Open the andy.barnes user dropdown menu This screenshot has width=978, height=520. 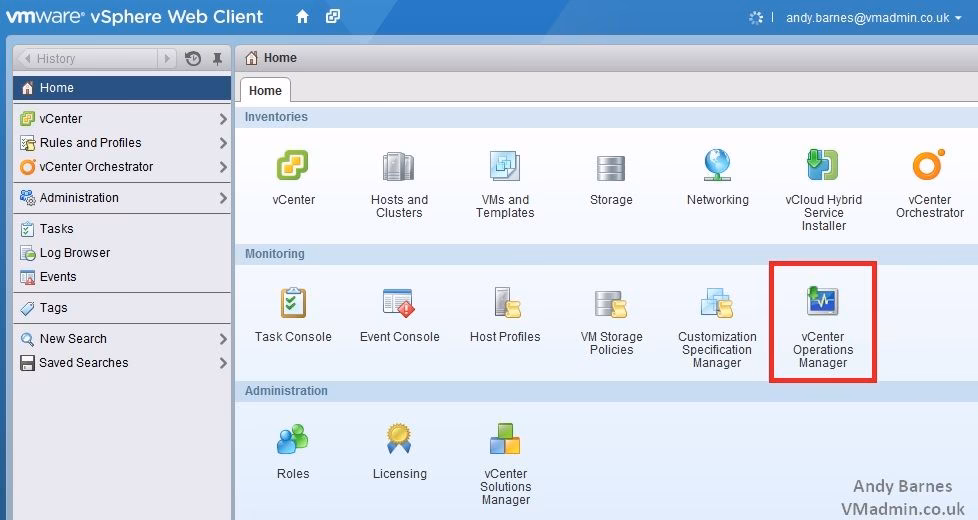[874, 17]
